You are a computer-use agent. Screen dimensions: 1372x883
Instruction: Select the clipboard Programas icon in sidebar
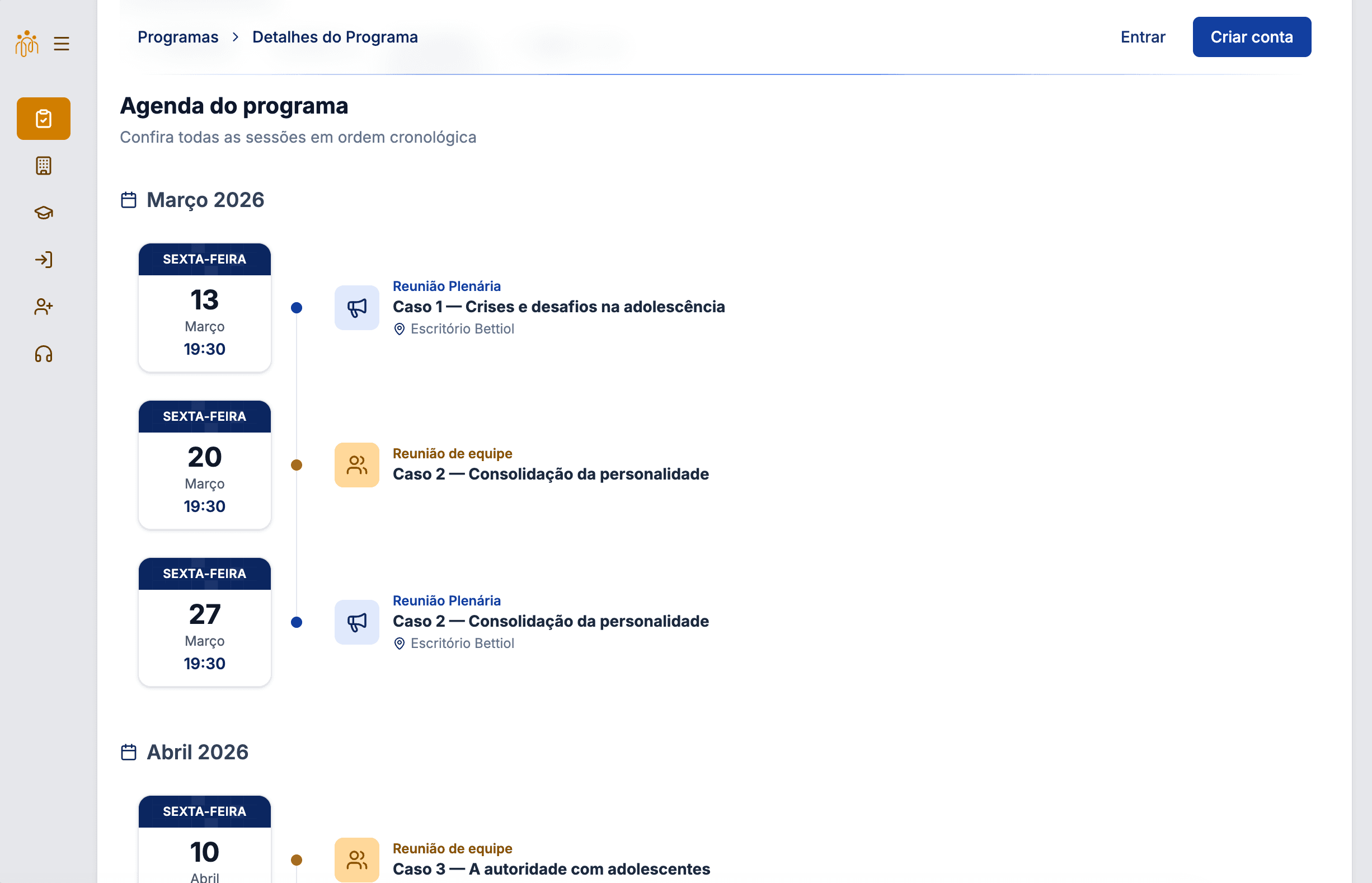[44, 119]
